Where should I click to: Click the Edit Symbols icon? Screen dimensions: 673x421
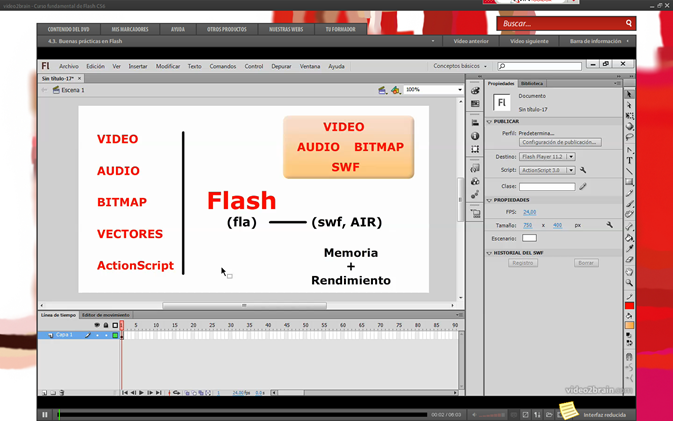point(395,90)
